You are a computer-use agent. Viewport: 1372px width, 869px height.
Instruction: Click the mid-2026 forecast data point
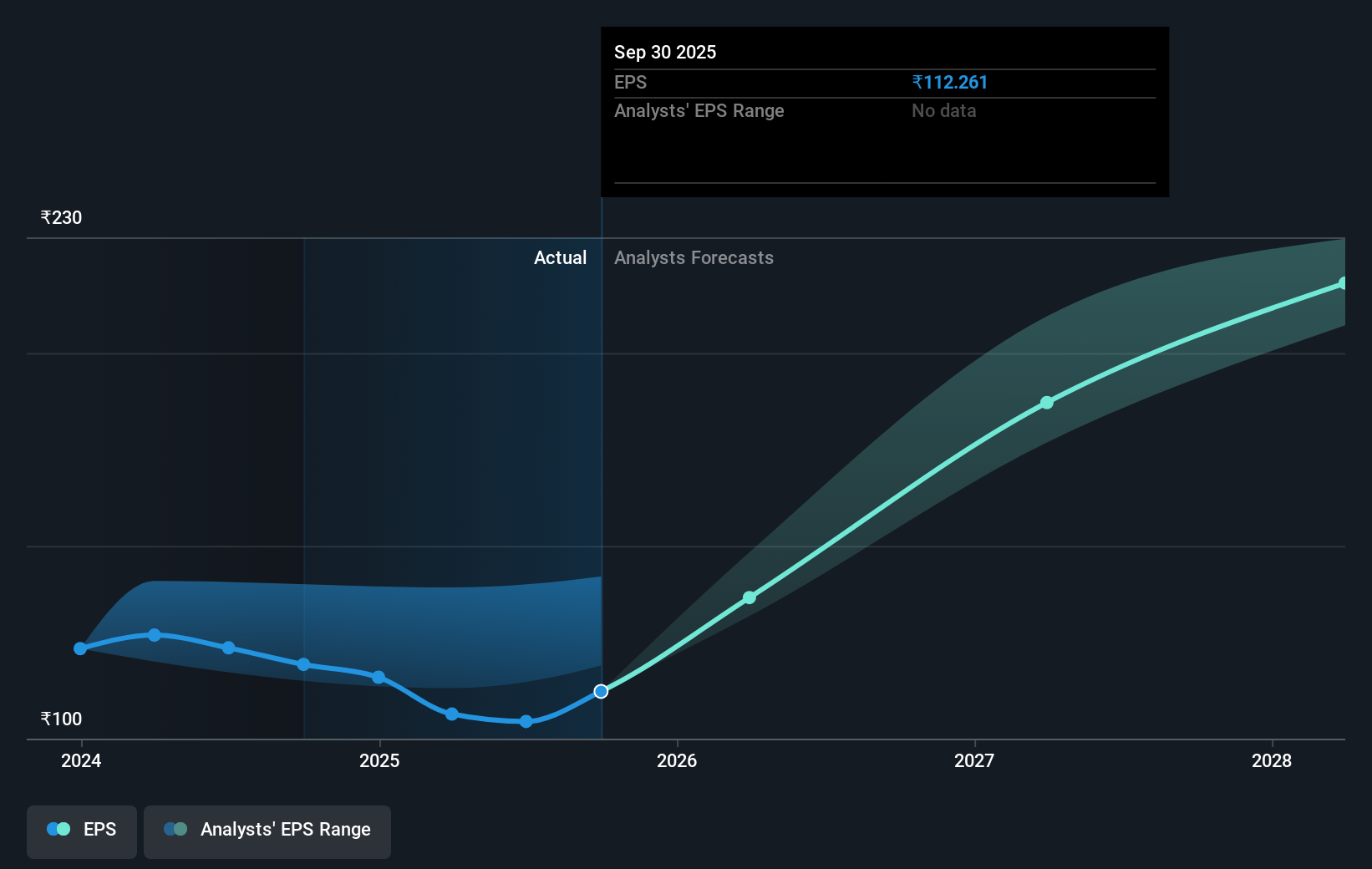[x=749, y=597]
